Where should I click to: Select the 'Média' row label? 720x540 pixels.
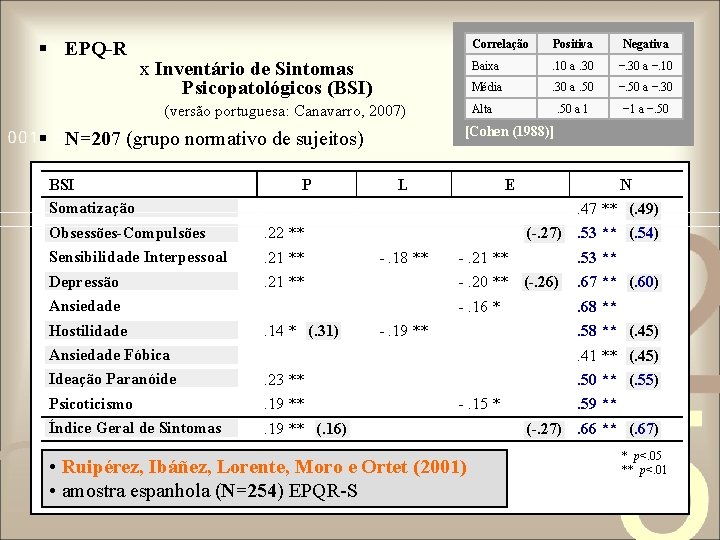pos(486,87)
